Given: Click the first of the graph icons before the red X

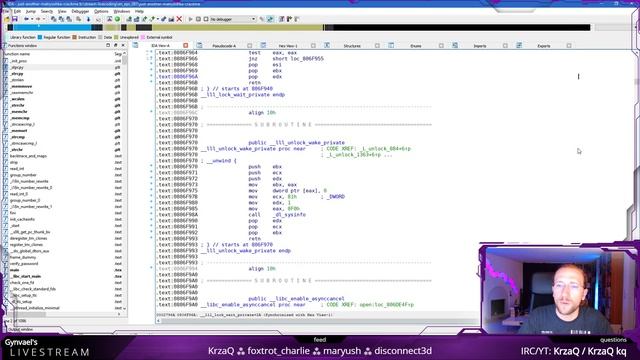Looking at the screenshot, I should coord(129,19).
